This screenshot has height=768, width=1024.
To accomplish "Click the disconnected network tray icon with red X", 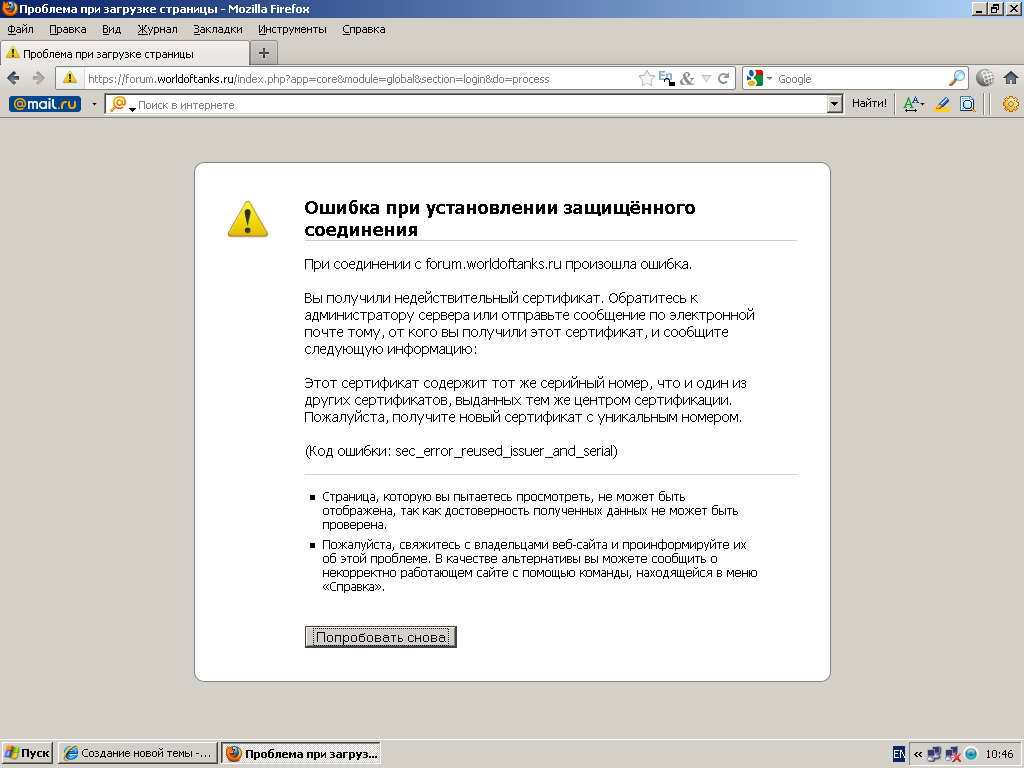I will [953, 754].
